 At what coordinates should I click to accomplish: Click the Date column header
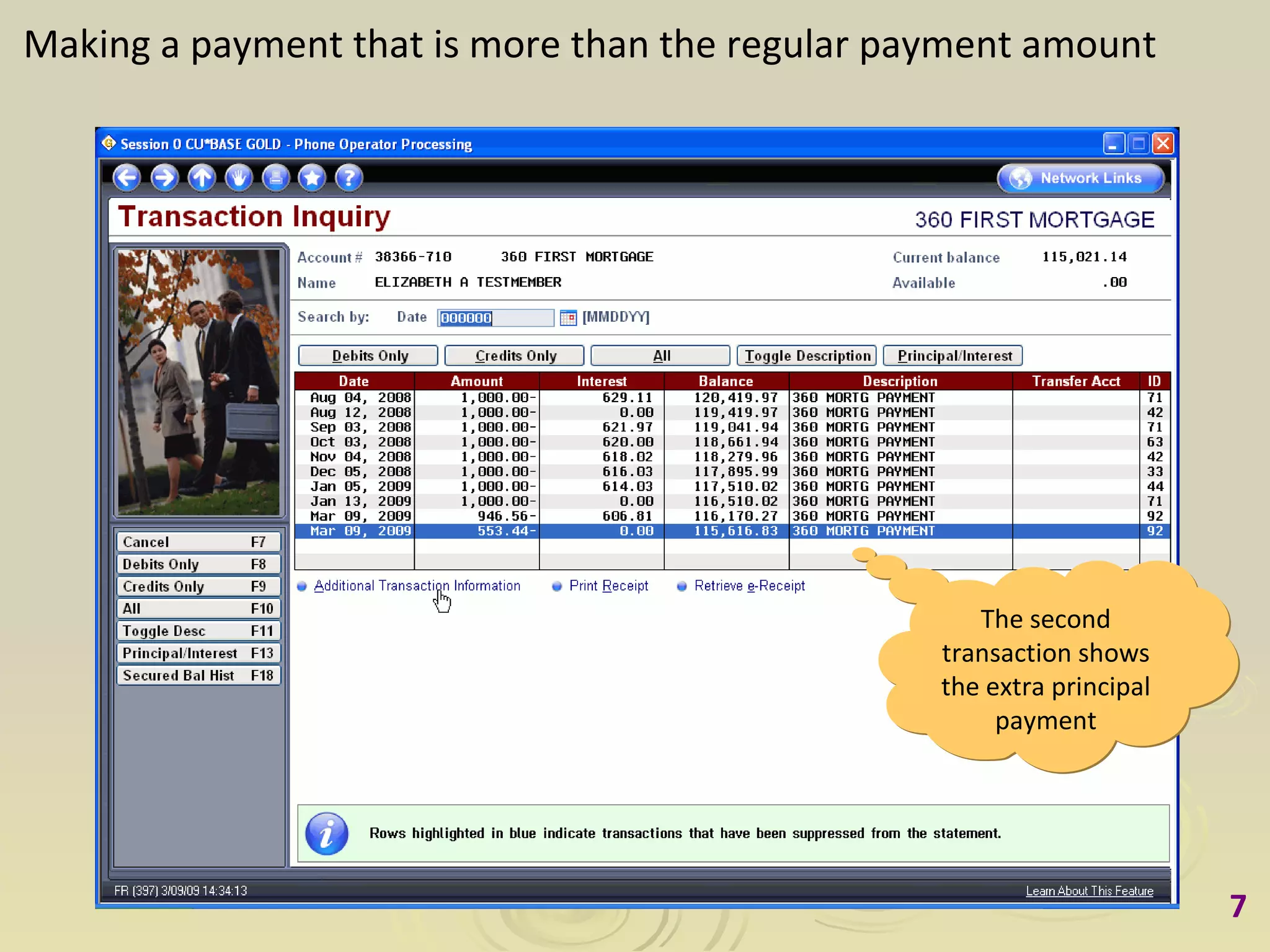click(x=354, y=381)
